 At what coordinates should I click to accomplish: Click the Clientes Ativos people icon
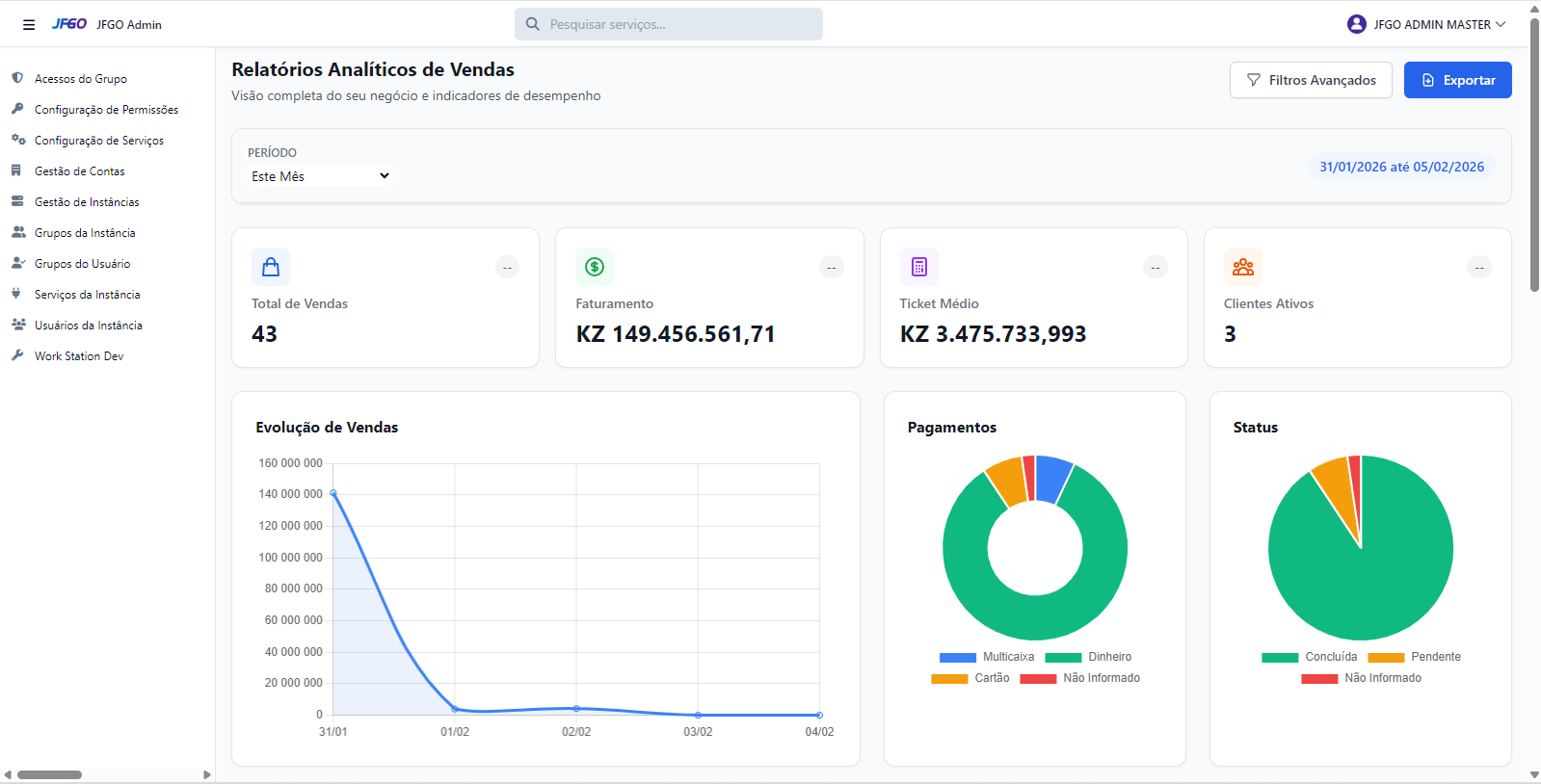(x=1243, y=267)
